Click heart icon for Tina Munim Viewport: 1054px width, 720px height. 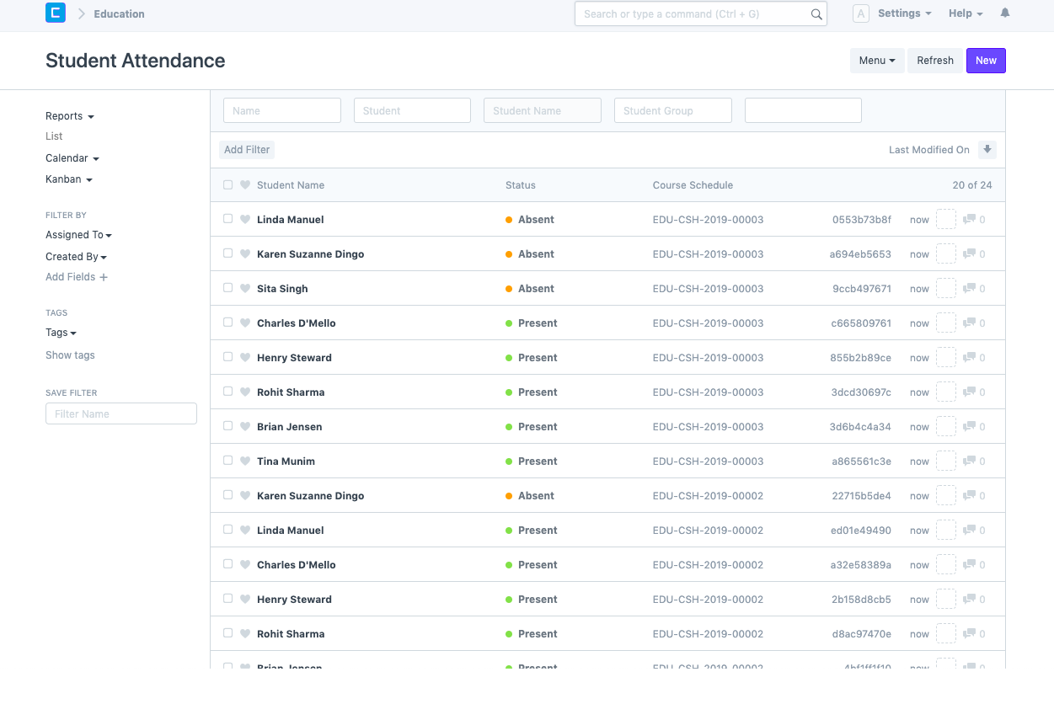click(x=245, y=461)
